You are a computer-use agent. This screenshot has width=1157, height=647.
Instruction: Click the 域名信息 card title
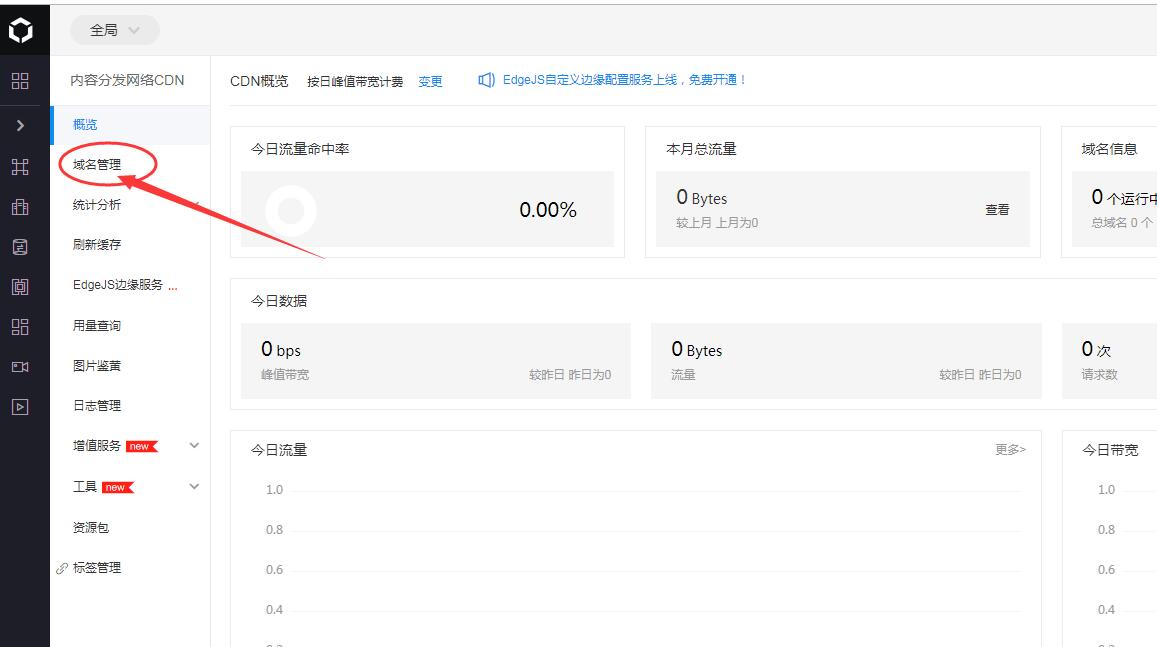[x=1109, y=148]
